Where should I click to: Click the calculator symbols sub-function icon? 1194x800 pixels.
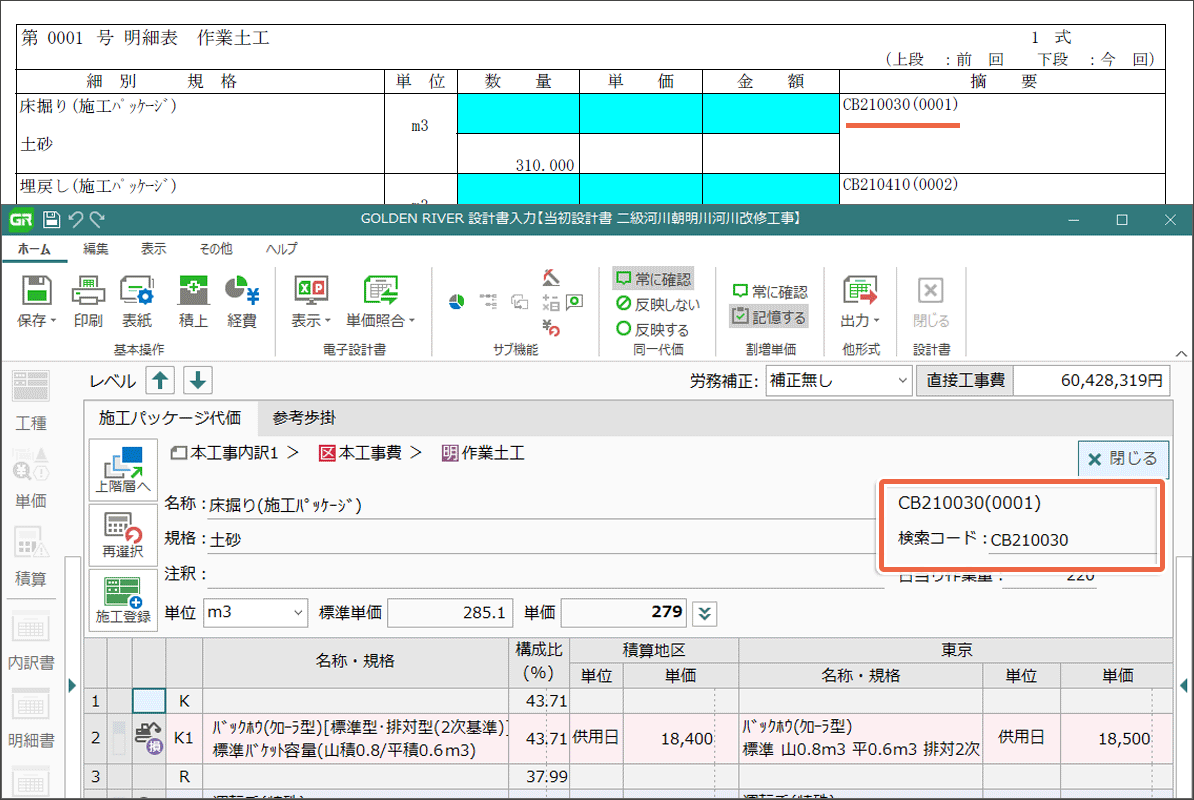pyautogui.click(x=551, y=303)
